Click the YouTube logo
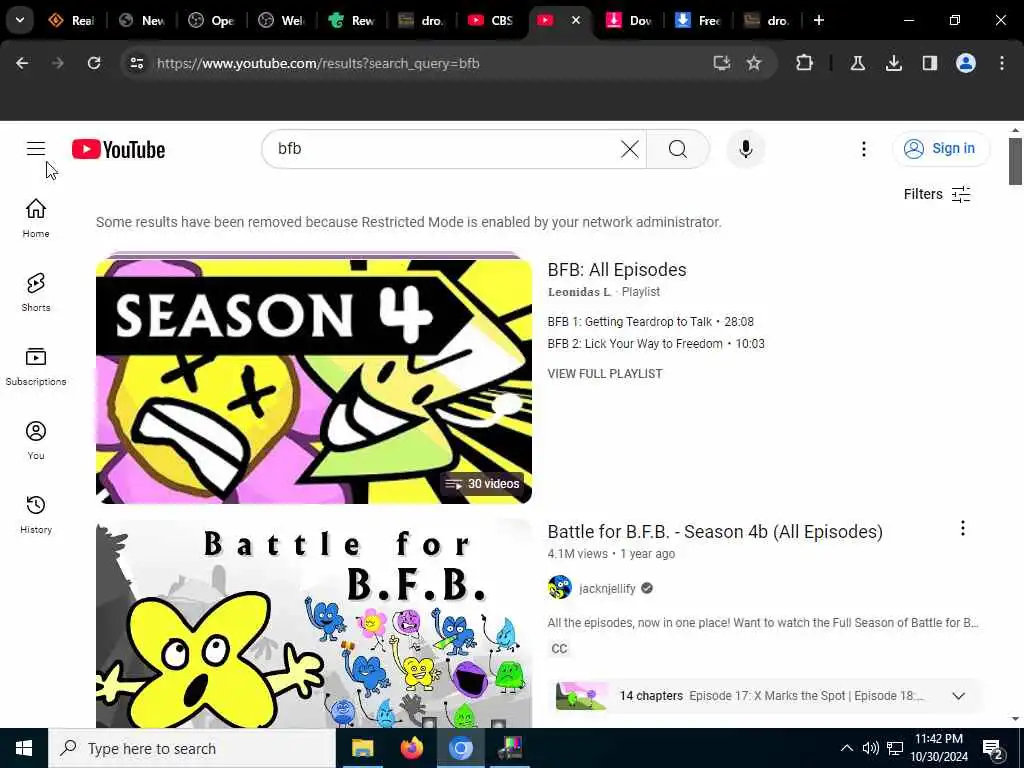1024x768 pixels. click(118, 150)
